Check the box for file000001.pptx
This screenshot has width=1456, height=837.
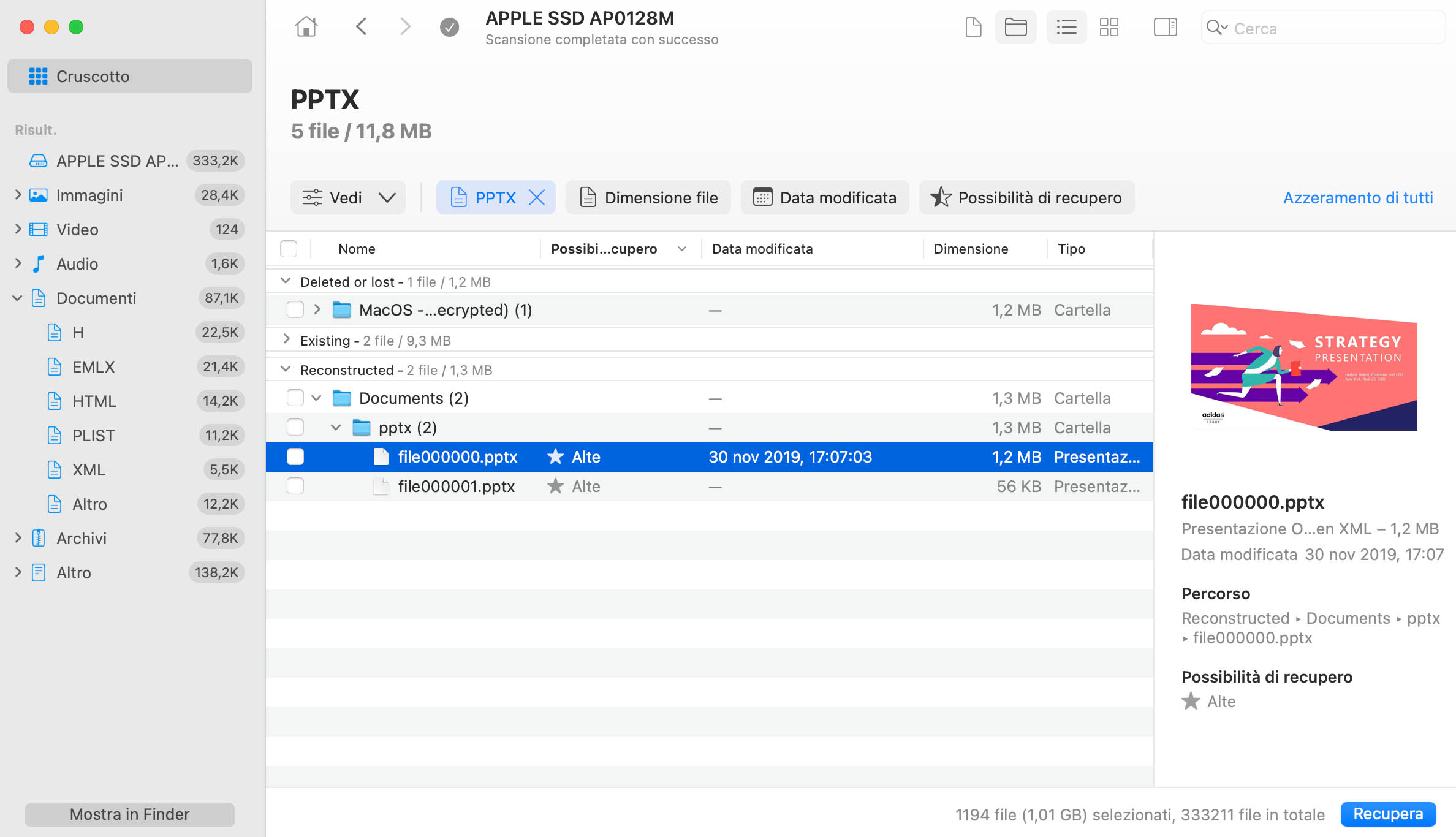[x=295, y=487]
